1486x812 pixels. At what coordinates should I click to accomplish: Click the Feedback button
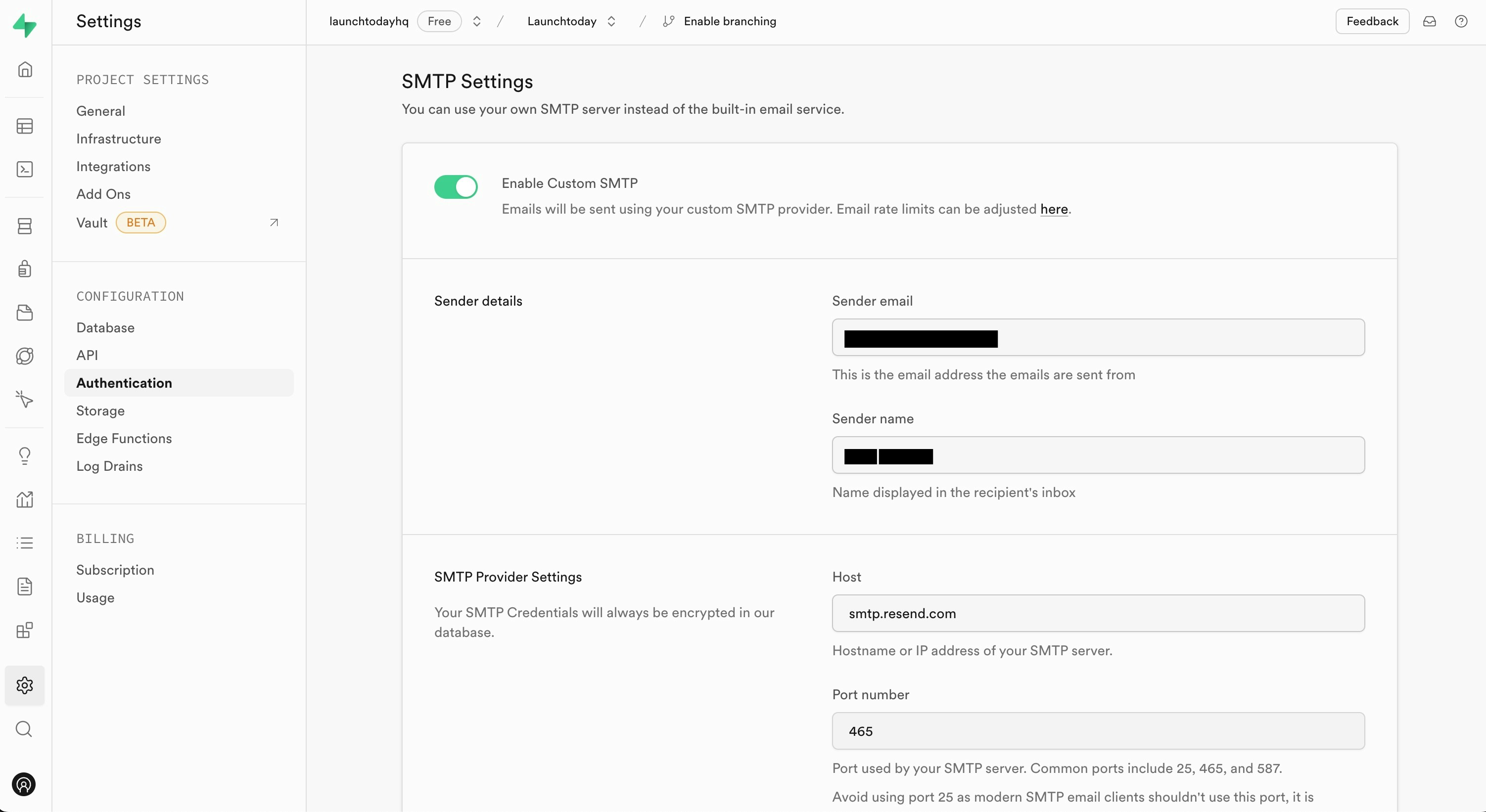(1372, 21)
